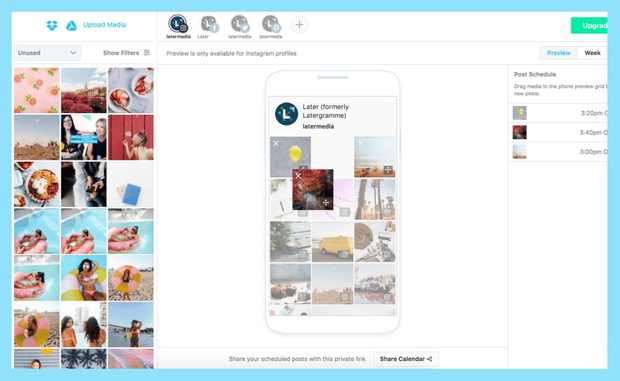
Task: Click the Upload Media link
Action: pyautogui.click(x=104, y=25)
